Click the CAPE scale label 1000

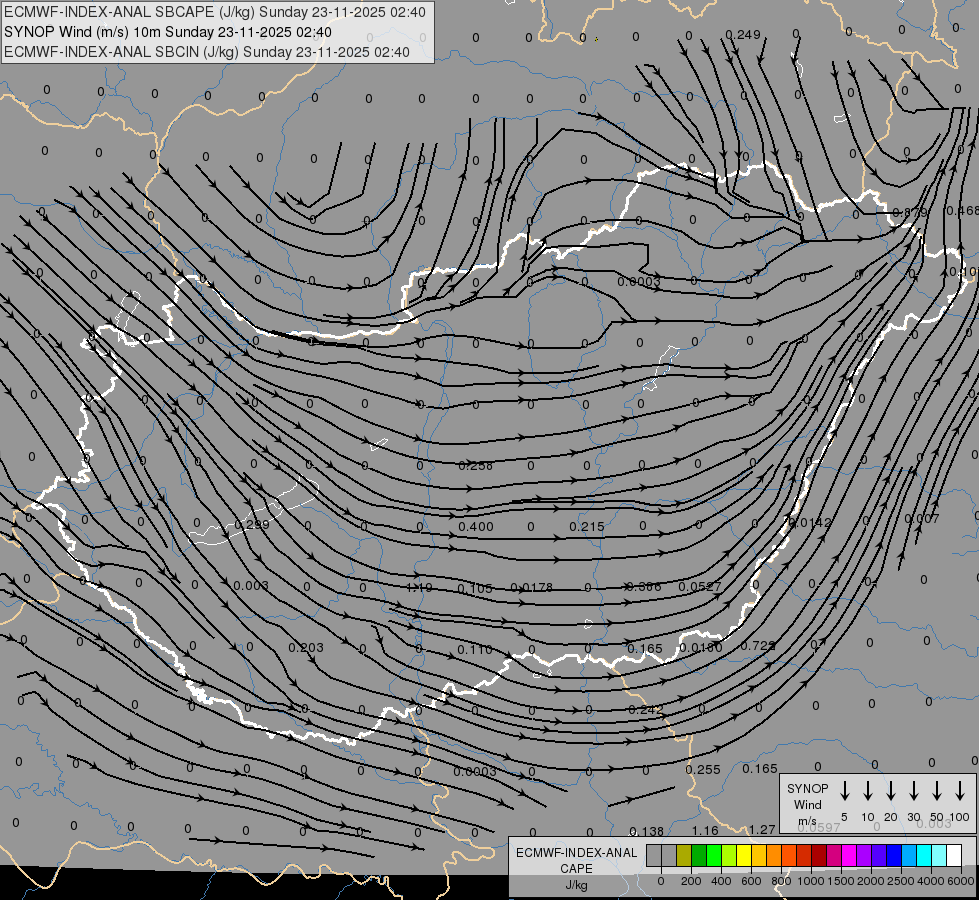click(810, 881)
